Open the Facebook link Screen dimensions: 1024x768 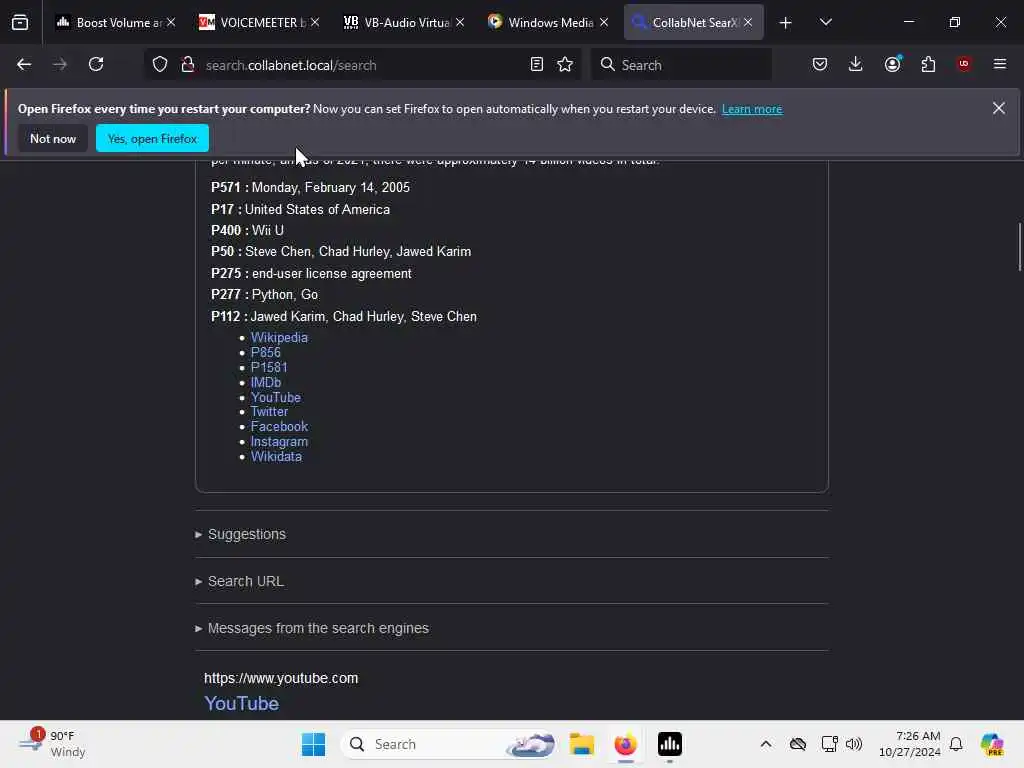click(280, 426)
